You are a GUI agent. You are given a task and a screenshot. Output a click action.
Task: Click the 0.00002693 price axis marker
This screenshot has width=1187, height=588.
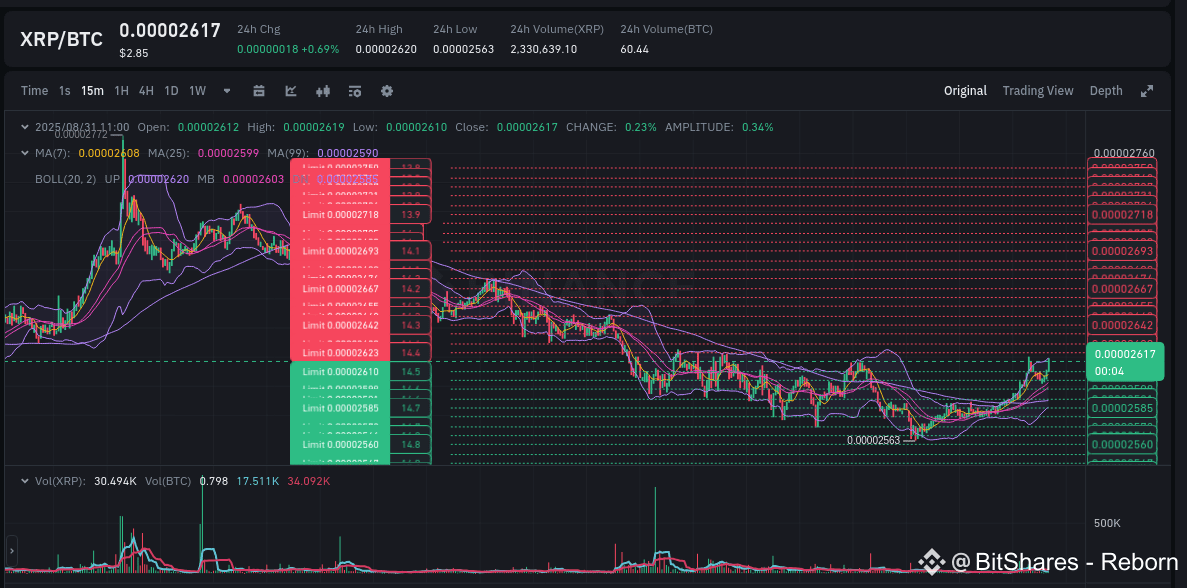click(x=1123, y=250)
